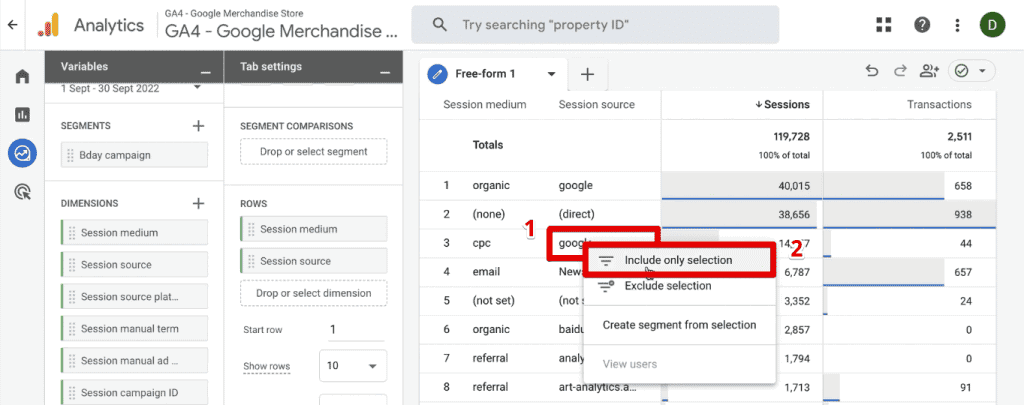1024x405 pixels.
Task: Click the Google Analytics logo
Action: 48,25
